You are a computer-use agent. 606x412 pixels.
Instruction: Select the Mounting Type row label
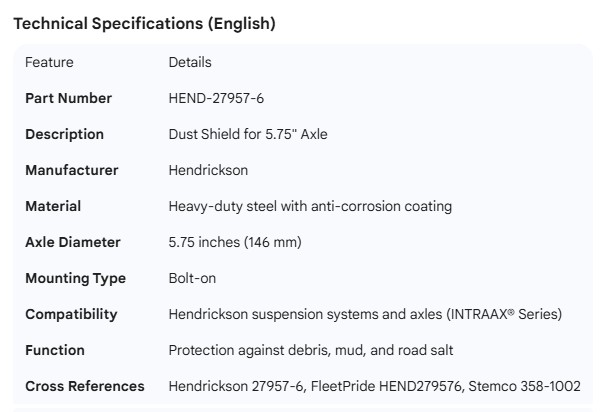(x=75, y=278)
